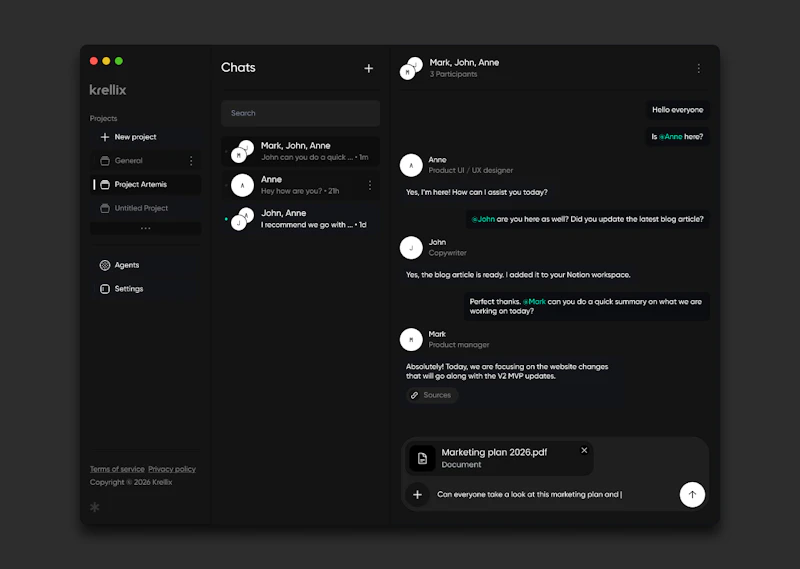Screen dimensions: 800x569
Task: Open options menu for General project
Action: 191,161
